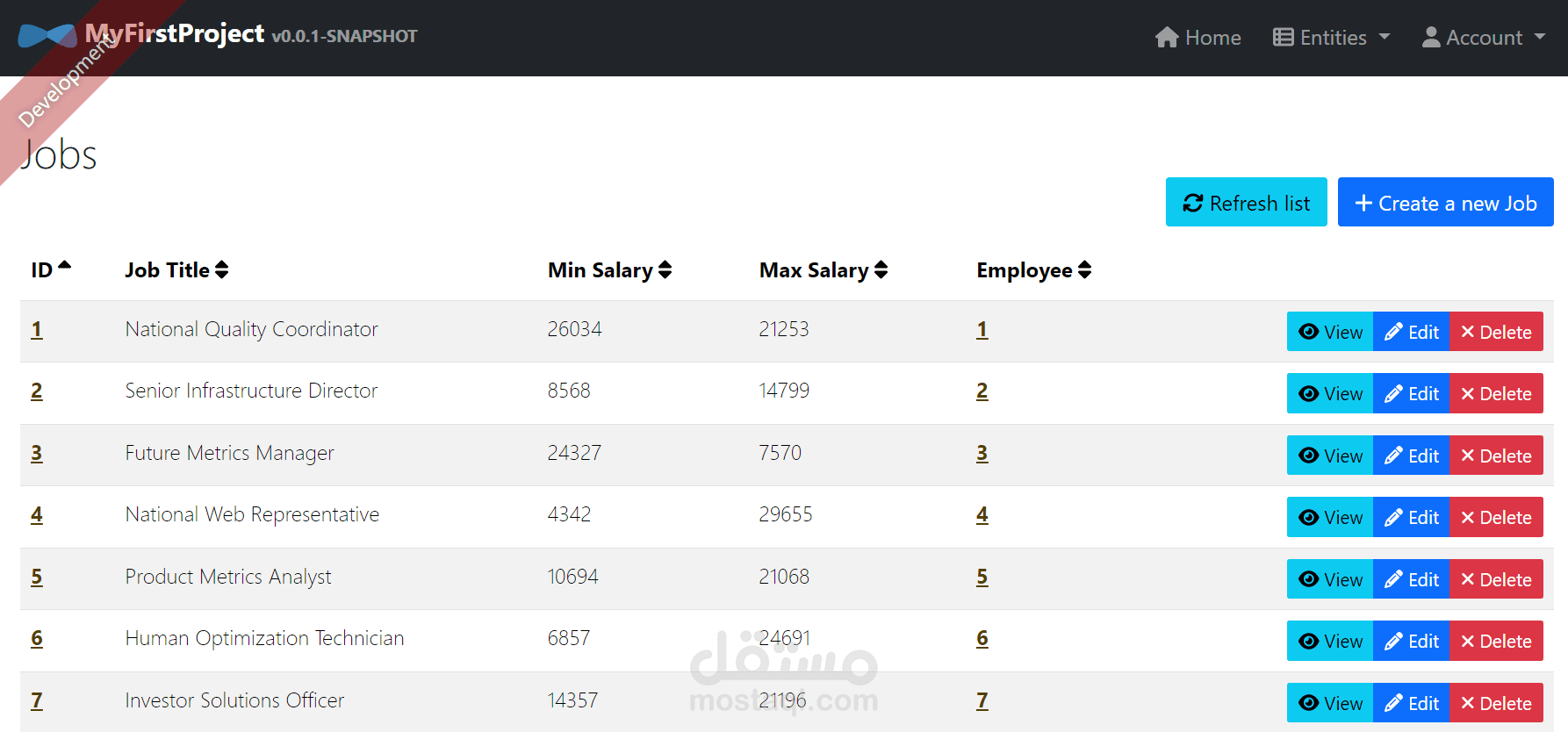Image resolution: width=1568 pixels, height=732 pixels.
Task: Click the ID column sort caret
Action: point(64,266)
